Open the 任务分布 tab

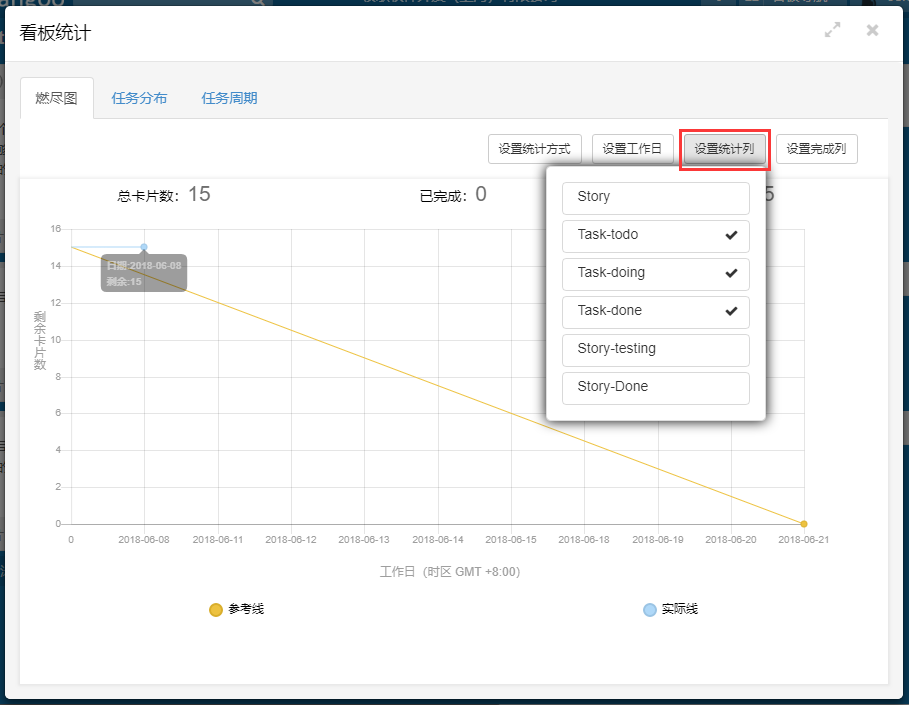(139, 98)
